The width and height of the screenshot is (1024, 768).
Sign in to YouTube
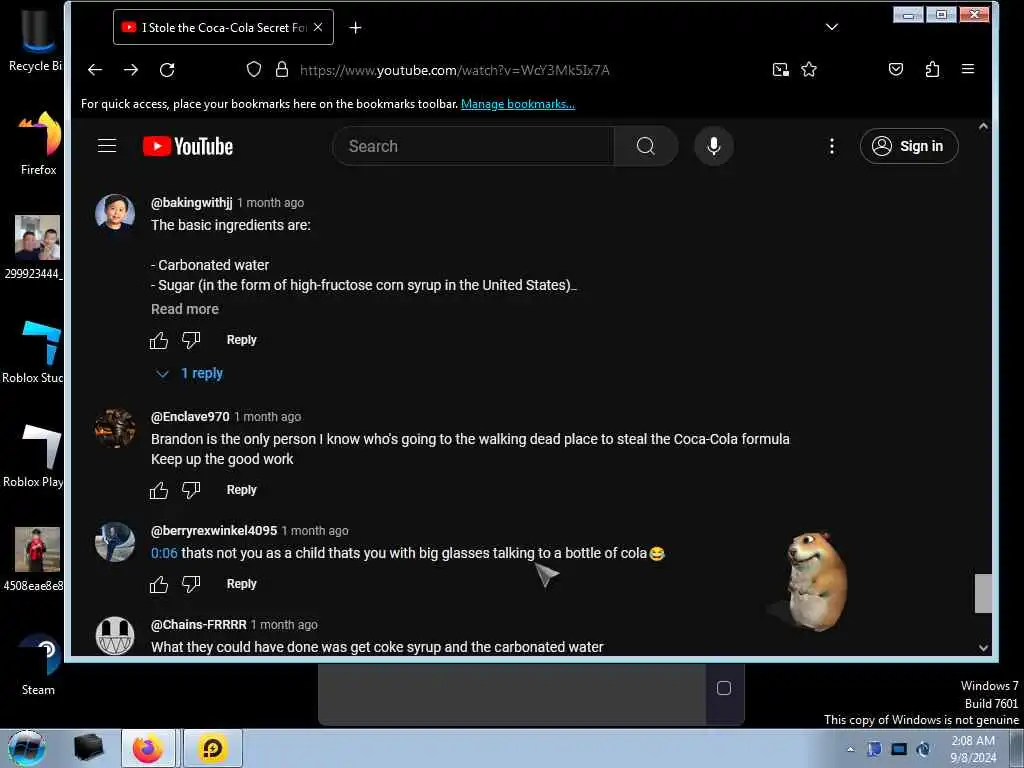click(x=909, y=146)
